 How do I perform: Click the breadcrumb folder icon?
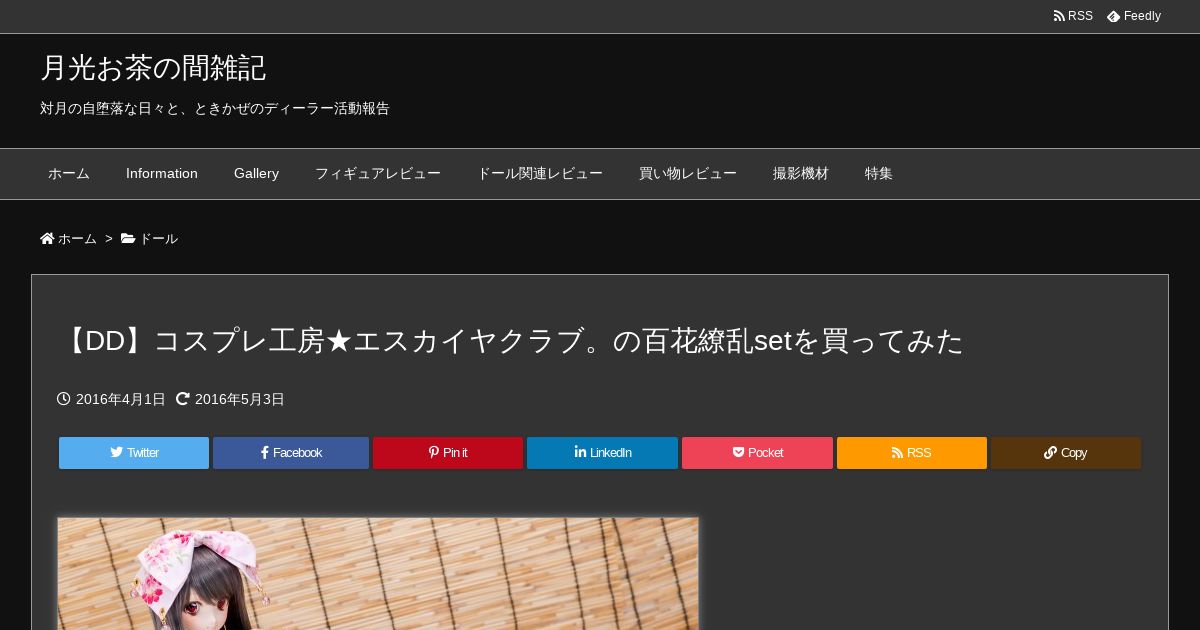pyautogui.click(x=128, y=238)
